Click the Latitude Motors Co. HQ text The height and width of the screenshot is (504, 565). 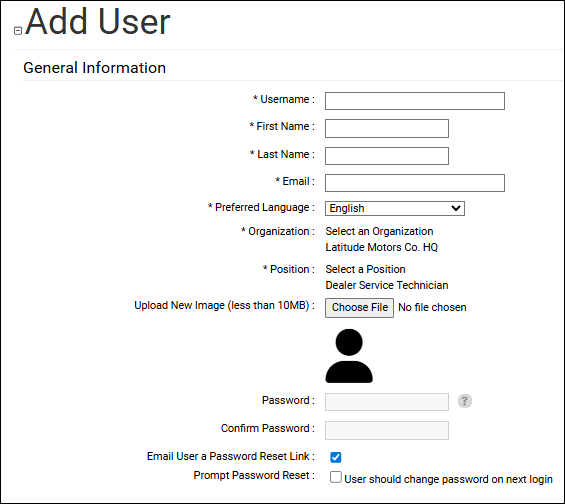coord(382,247)
